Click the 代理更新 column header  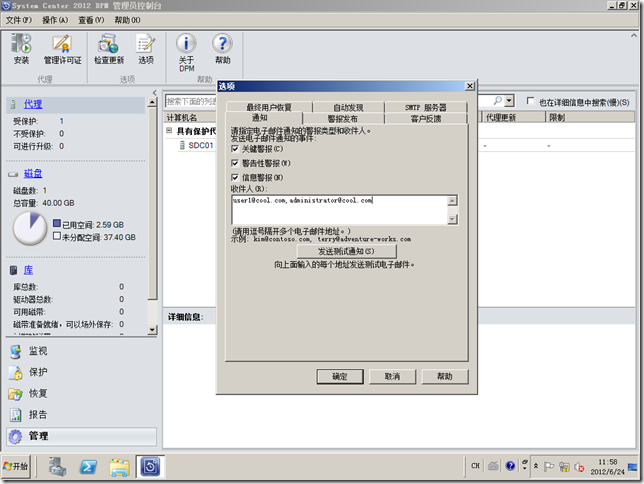[513, 118]
